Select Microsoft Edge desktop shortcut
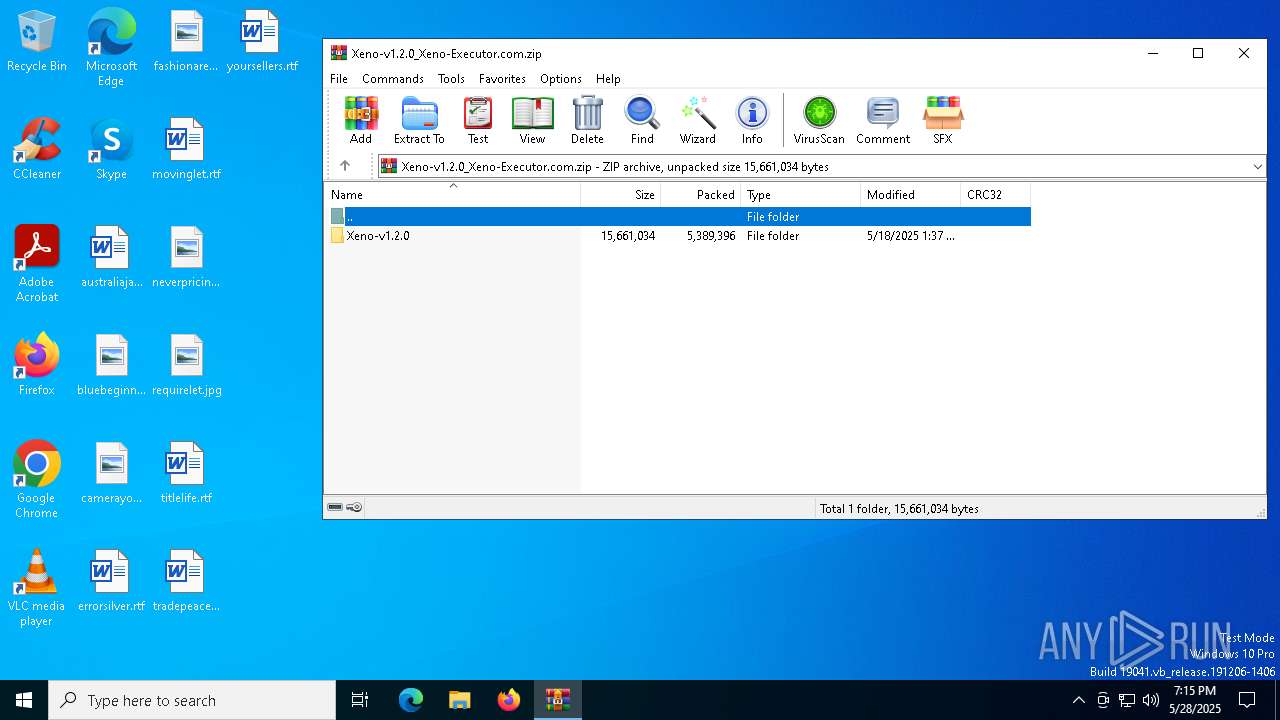This screenshot has height=720, width=1280. coord(111,47)
